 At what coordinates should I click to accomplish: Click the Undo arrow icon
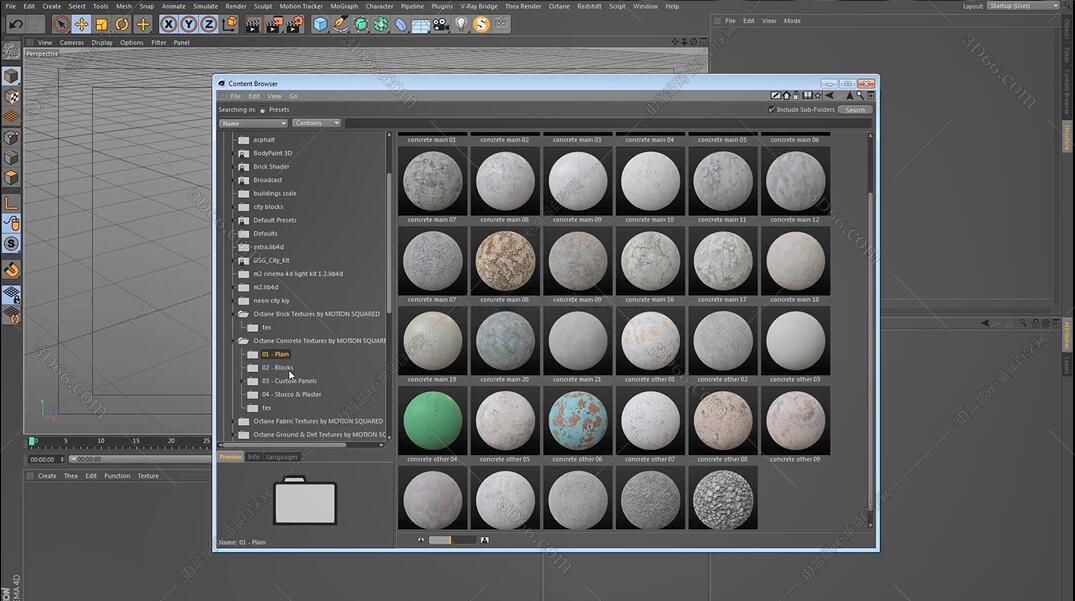[x=15, y=24]
